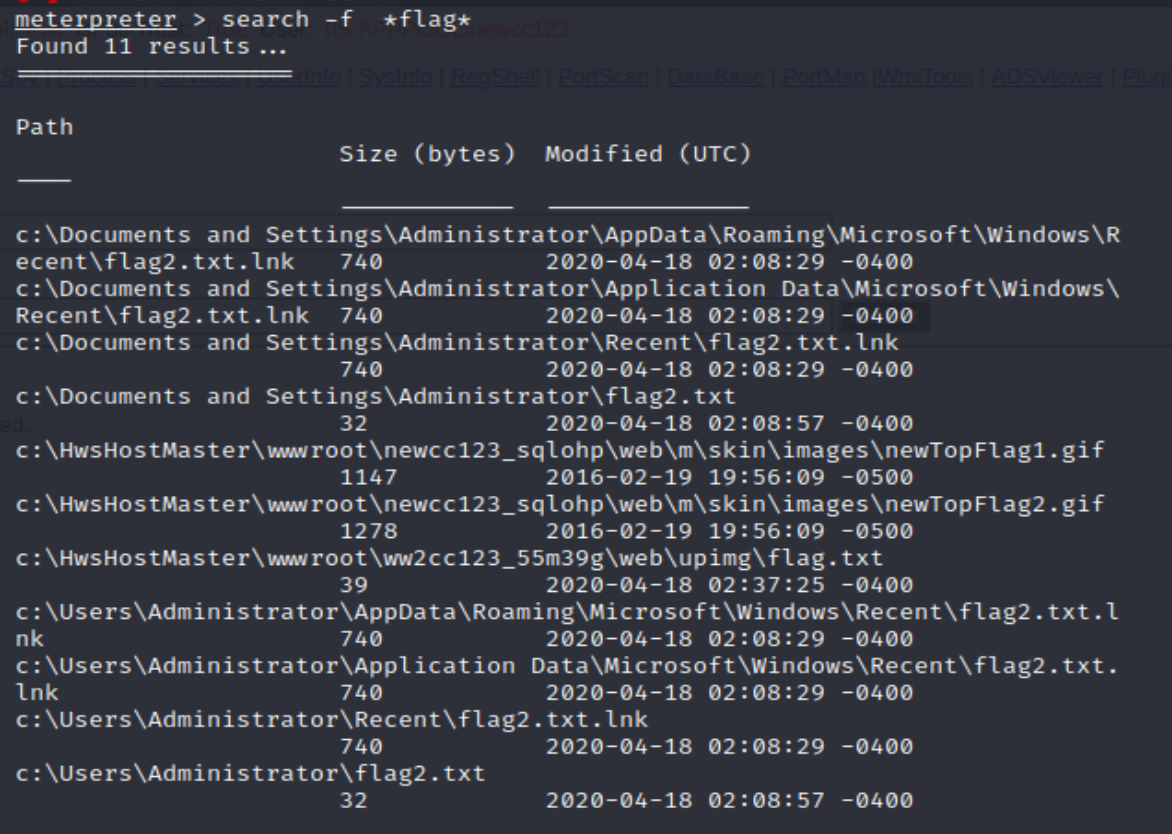Open the faint ADSViewer link
This screenshot has width=1172, height=834.
click(x=1046, y=77)
